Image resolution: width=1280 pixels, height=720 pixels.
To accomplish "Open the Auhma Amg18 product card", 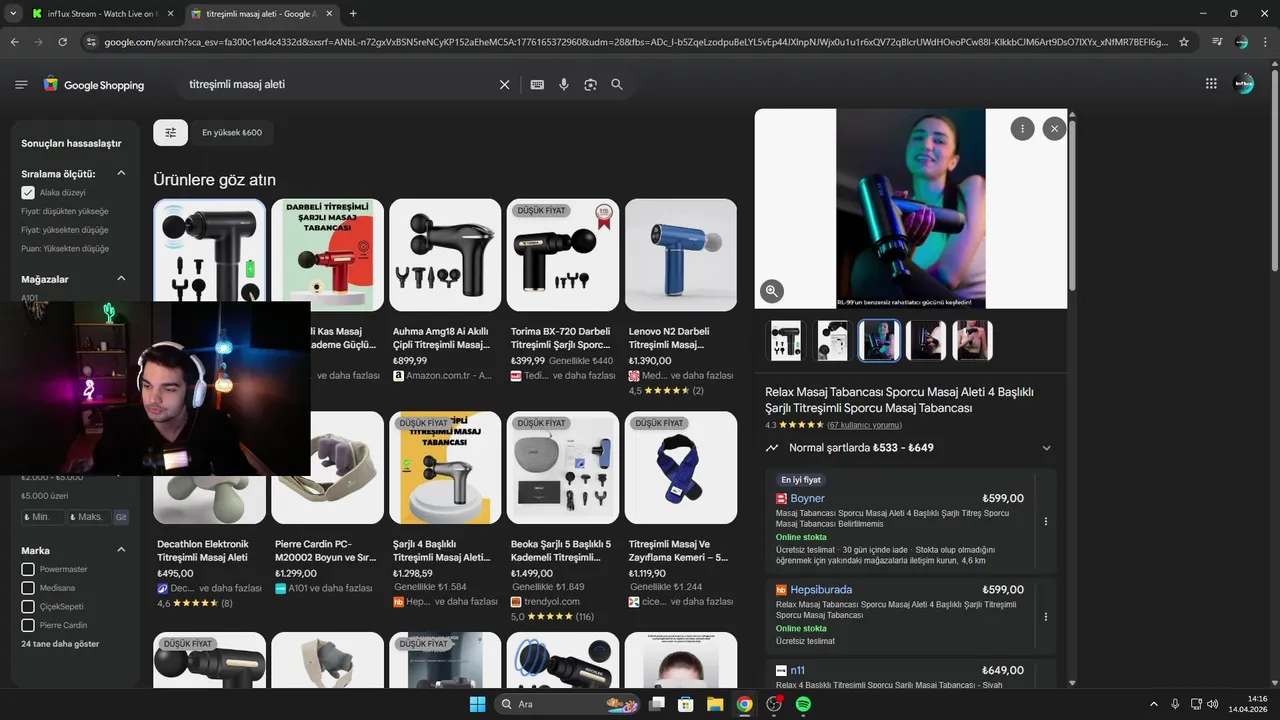I will click(445, 290).
